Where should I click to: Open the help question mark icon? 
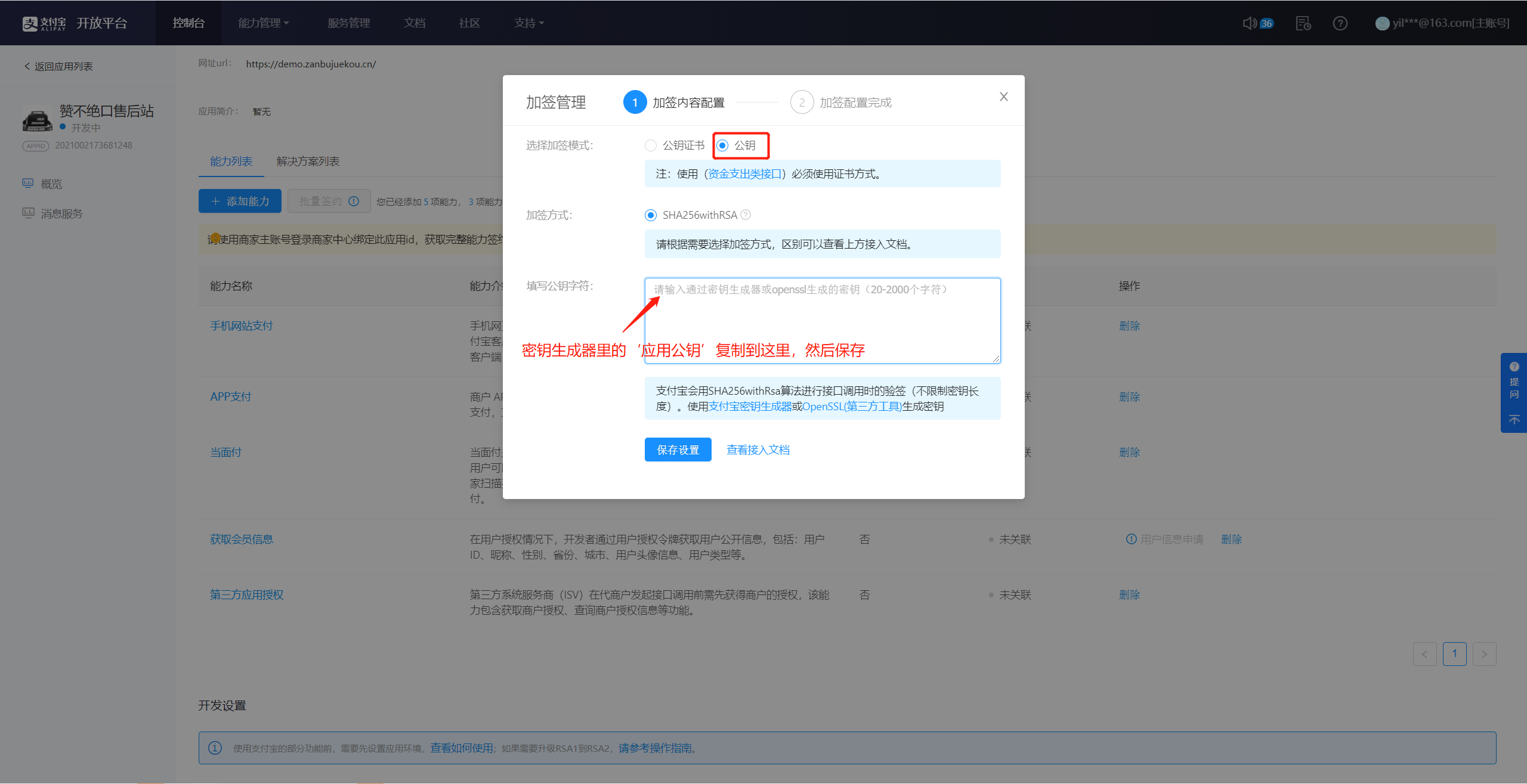(x=1340, y=23)
